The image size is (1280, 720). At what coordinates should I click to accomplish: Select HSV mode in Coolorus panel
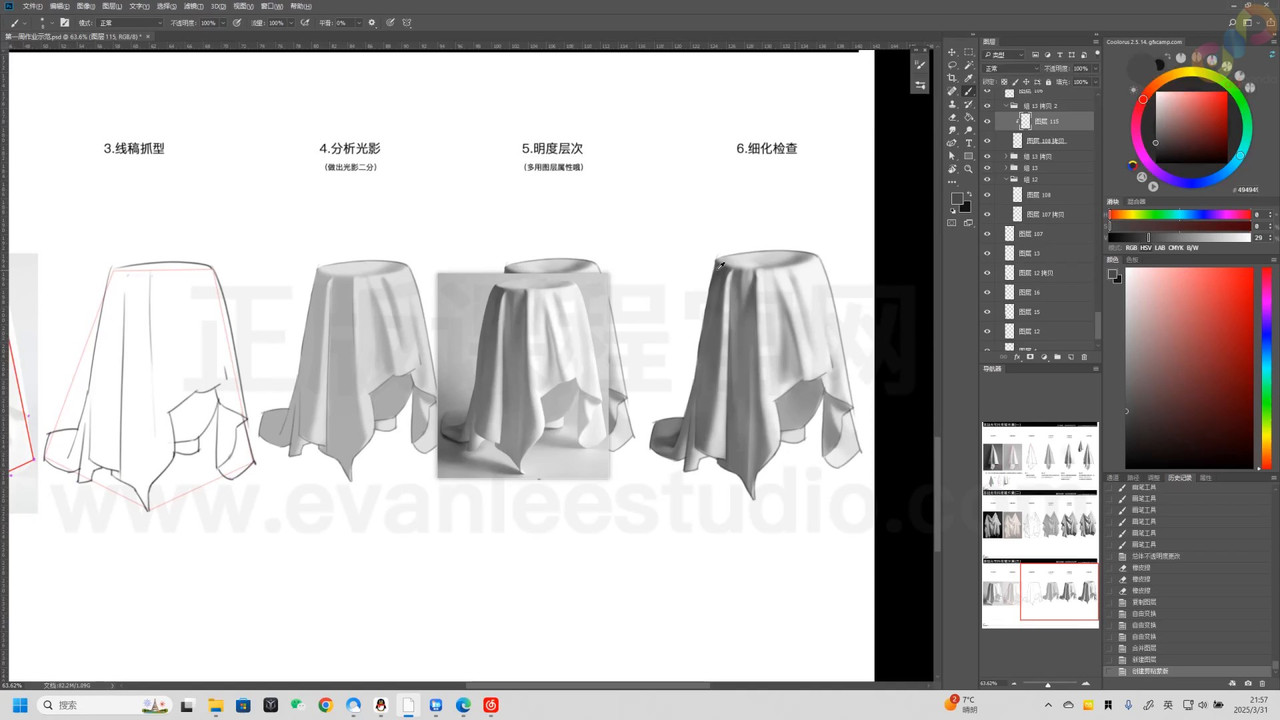tap(1146, 247)
